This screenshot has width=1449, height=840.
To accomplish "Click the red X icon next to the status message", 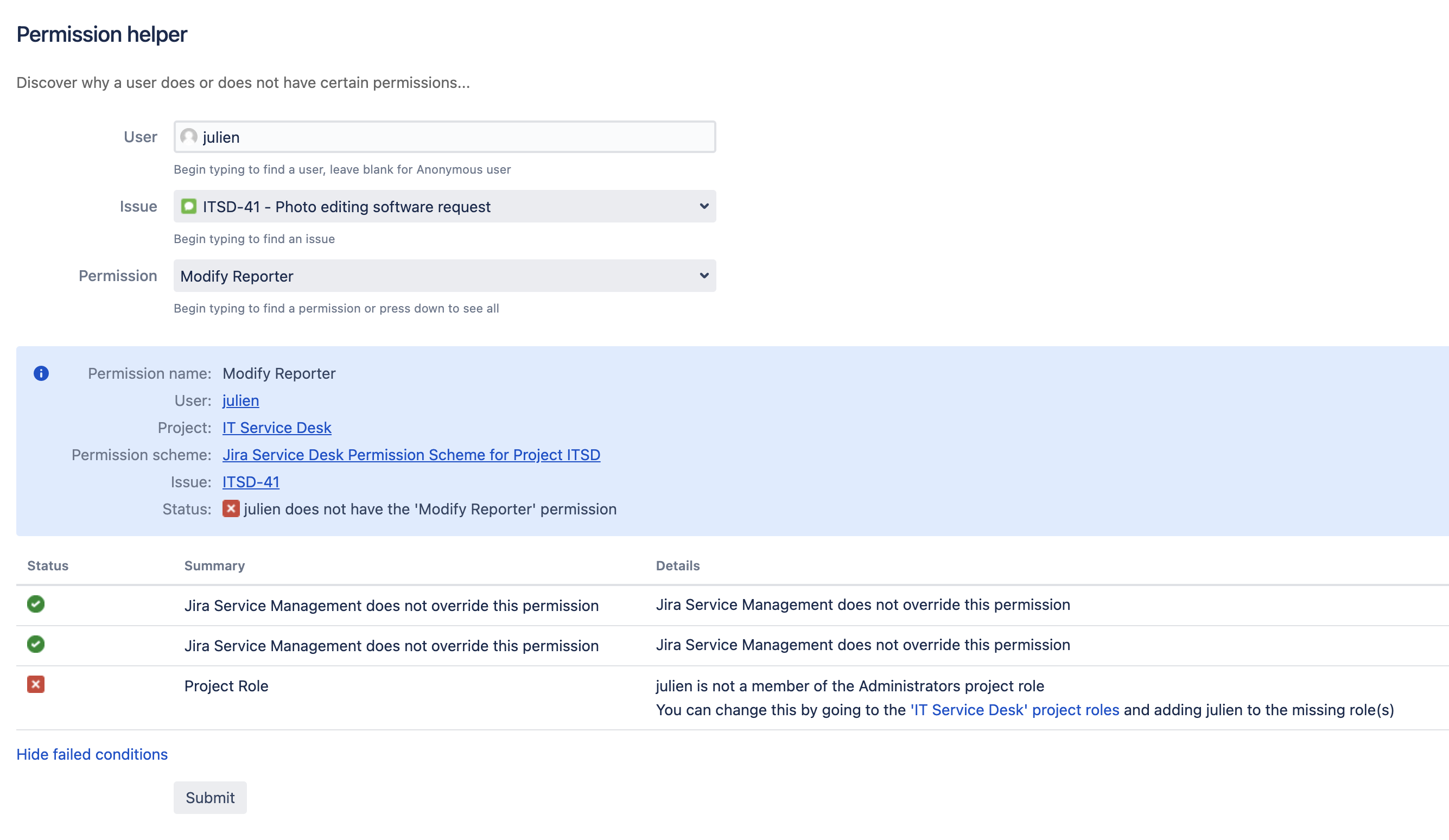I will click(230, 509).
